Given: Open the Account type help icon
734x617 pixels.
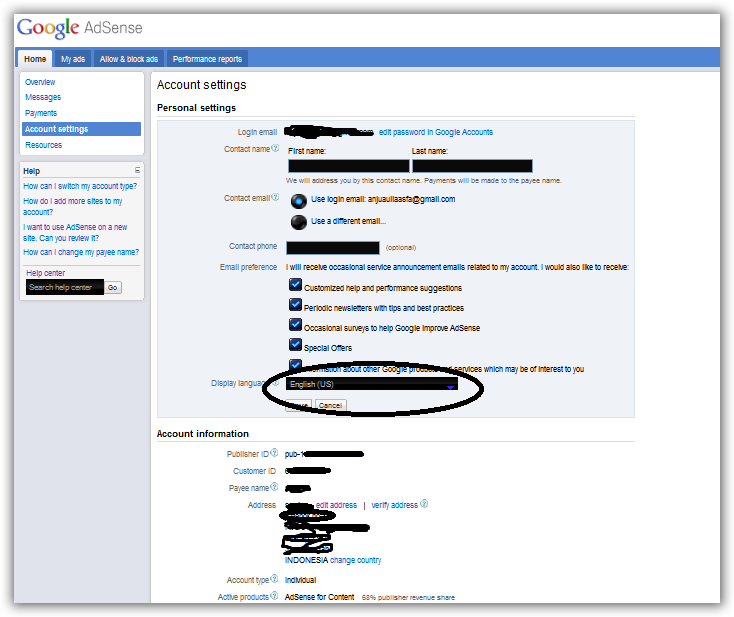Looking at the screenshot, I should pyautogui.click(x=274, y=579).
